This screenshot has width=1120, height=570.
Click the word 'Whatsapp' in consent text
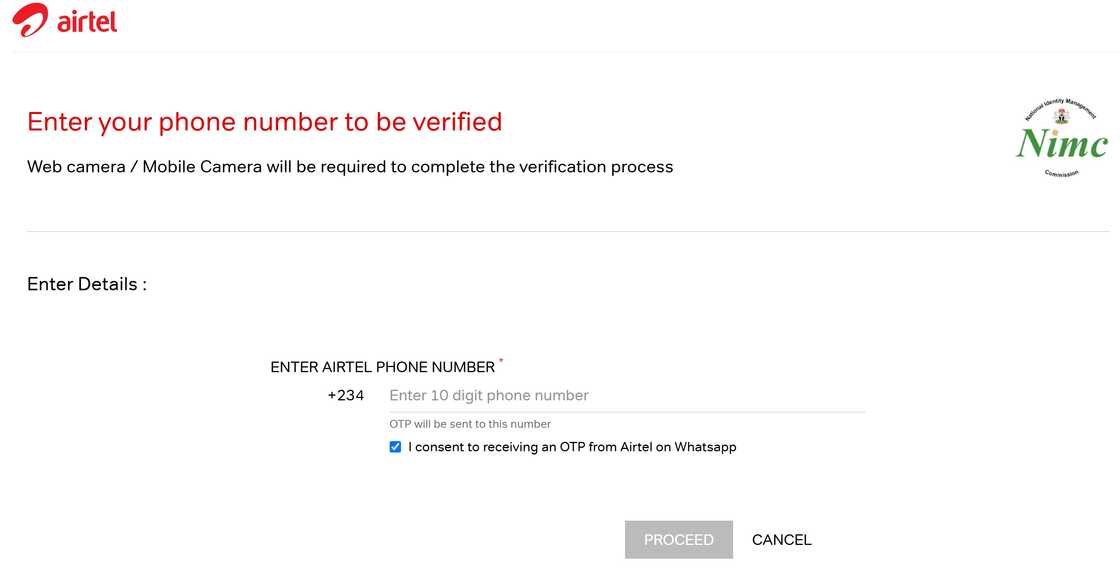[x=705, y=447]
